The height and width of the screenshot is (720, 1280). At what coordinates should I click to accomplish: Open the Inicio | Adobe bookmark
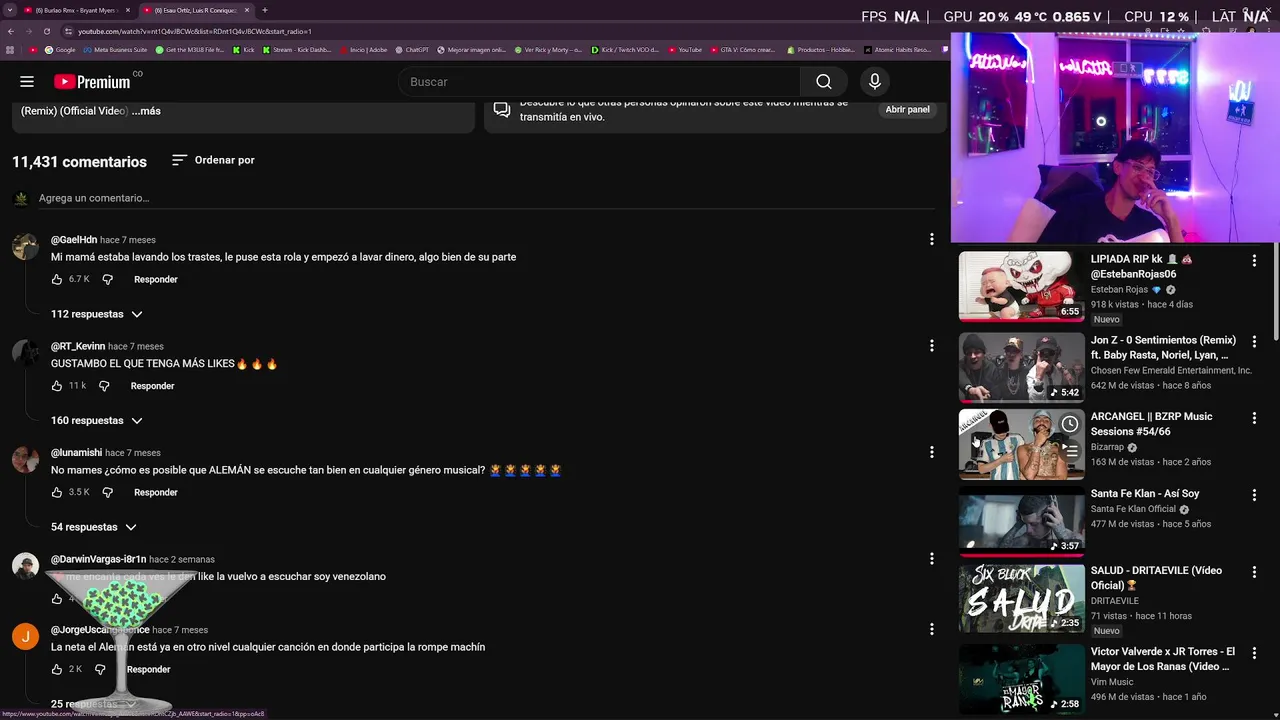tap(364, 50)
